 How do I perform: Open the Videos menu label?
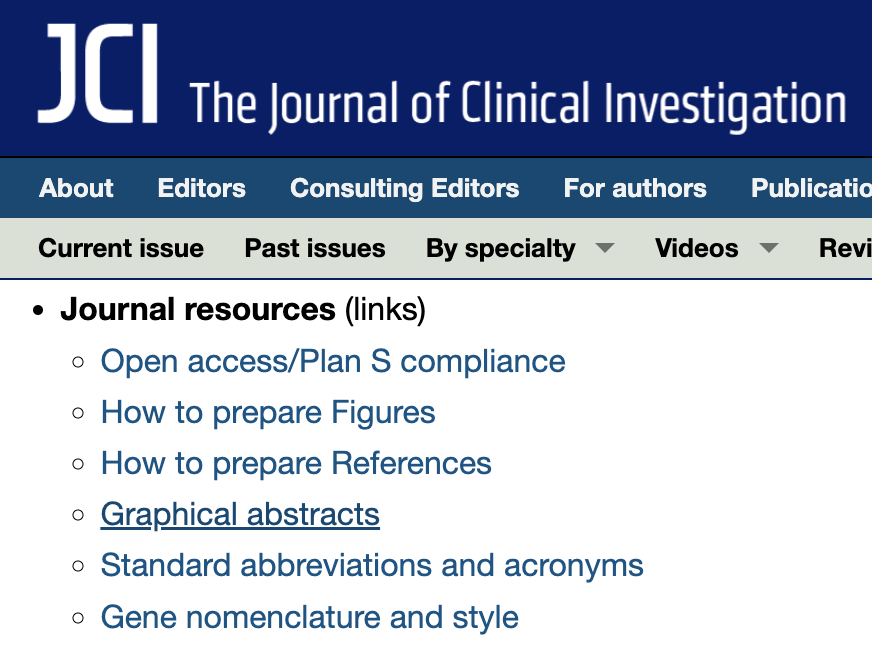(x=696, y=248)
